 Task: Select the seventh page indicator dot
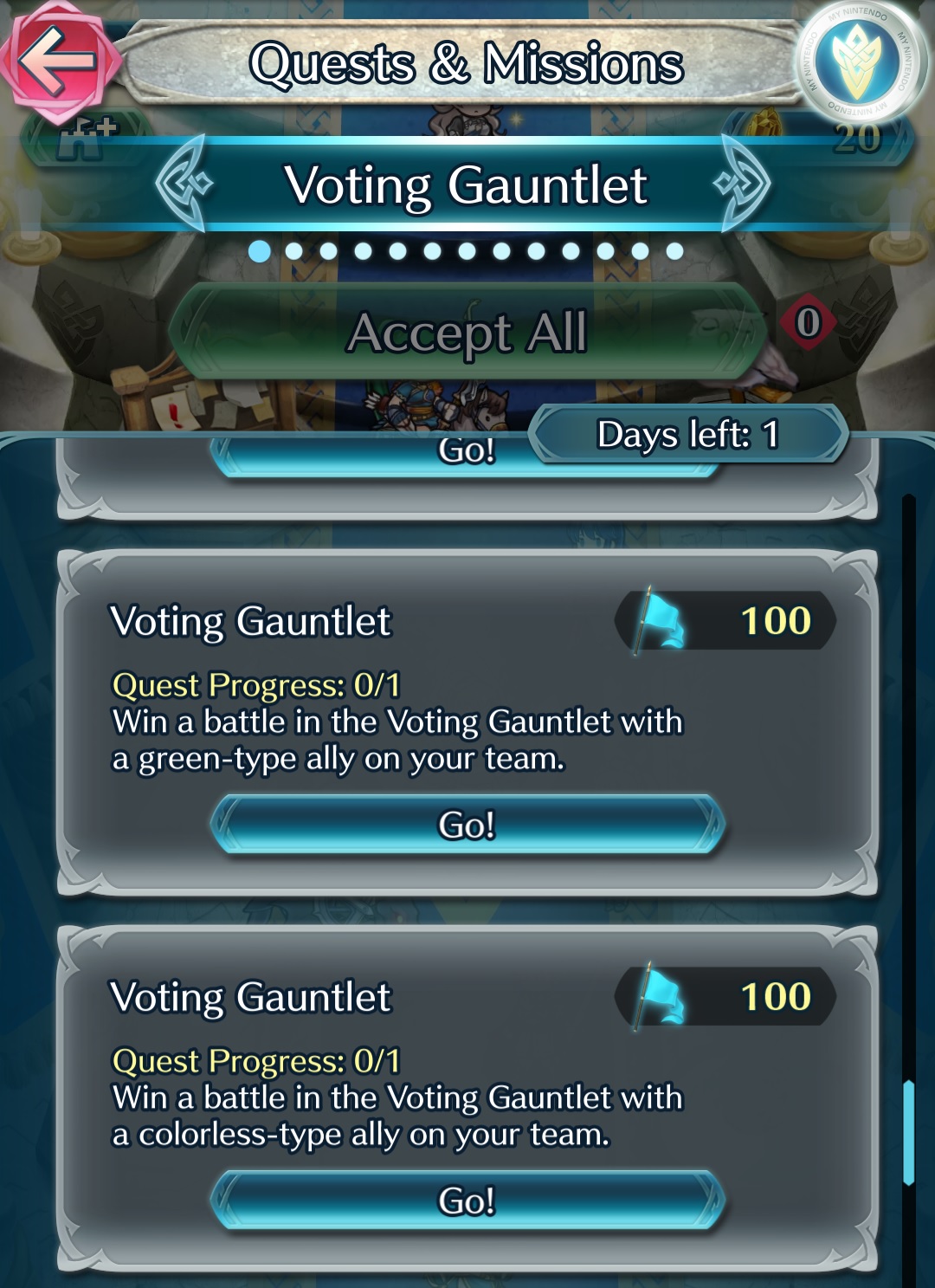tap(467, 251)
